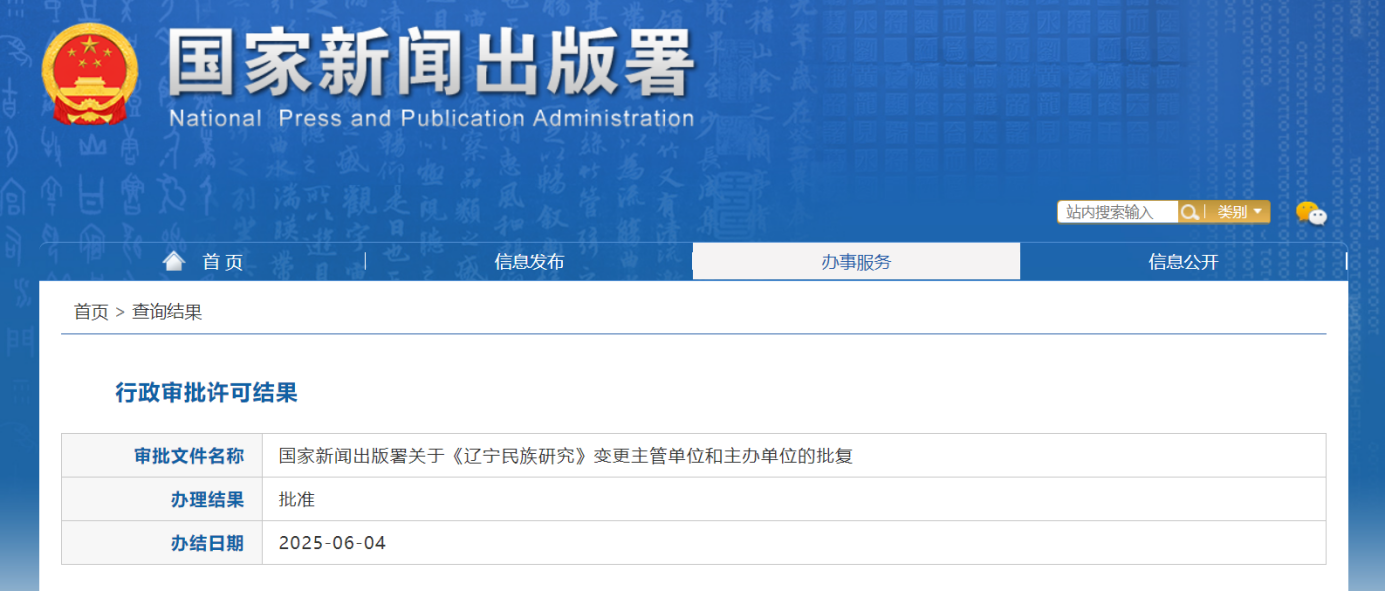Viewport: 1385px width, 591px height.
Task: Click the 审批文件名称 row label
Action: 189,456
